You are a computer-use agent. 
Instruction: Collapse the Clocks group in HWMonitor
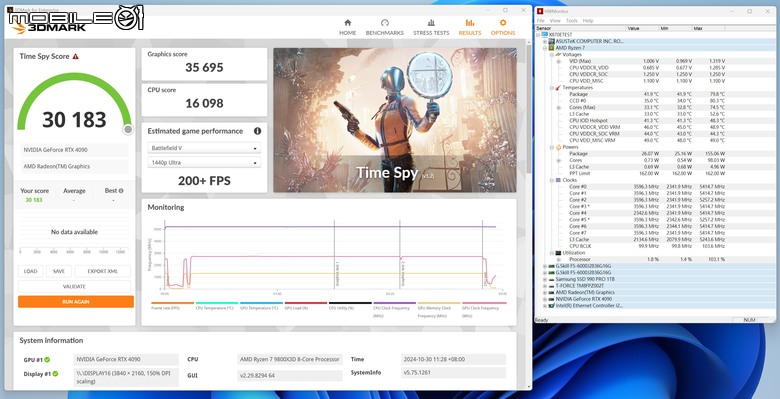[x=552, y=180]
